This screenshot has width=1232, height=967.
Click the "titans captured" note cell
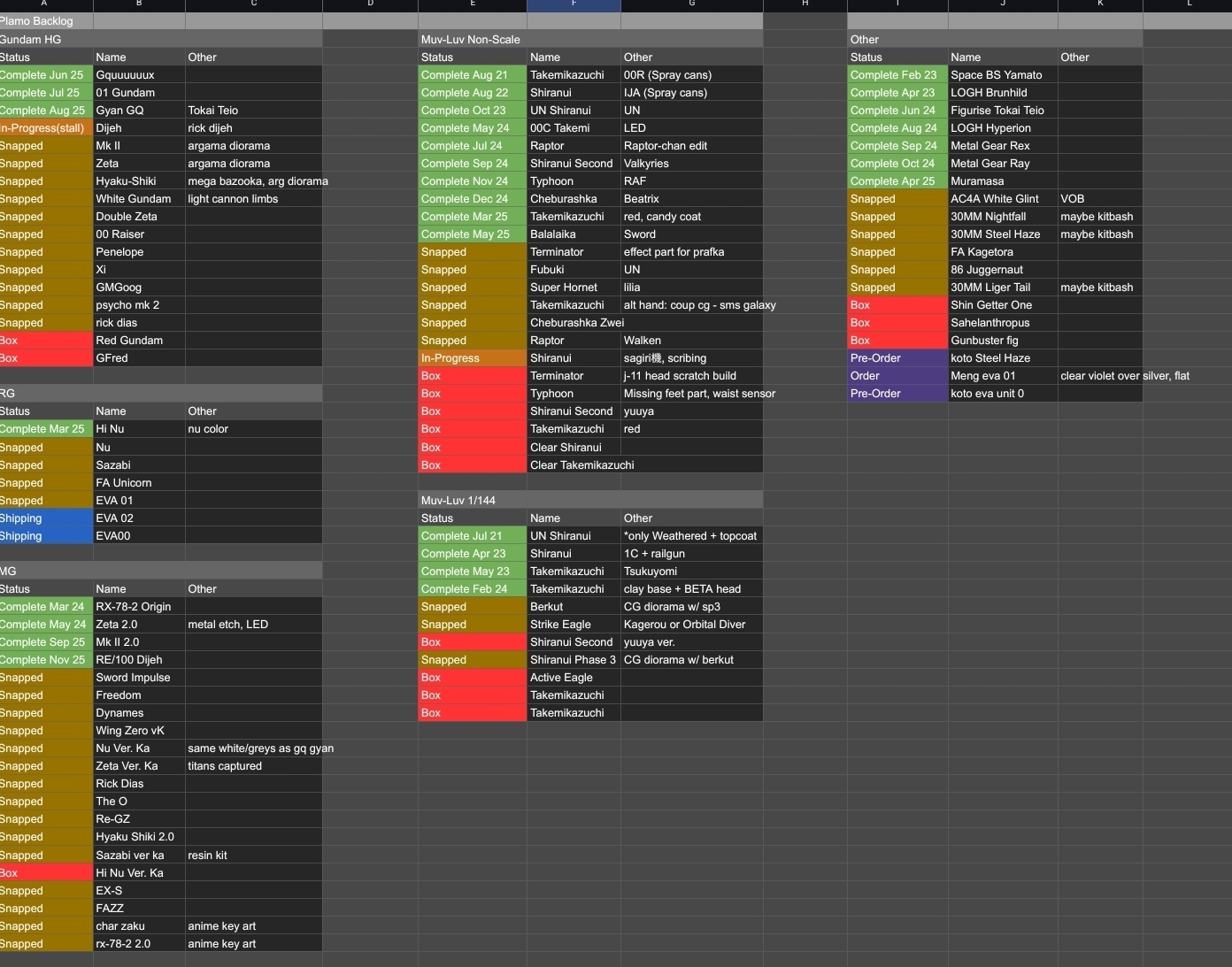tap(254, 766)
